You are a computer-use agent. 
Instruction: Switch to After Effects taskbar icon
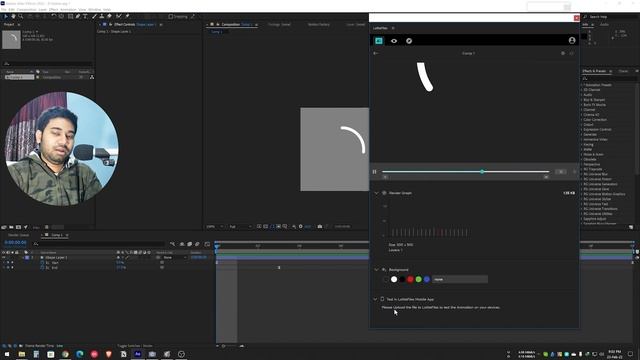pos(138,354)
